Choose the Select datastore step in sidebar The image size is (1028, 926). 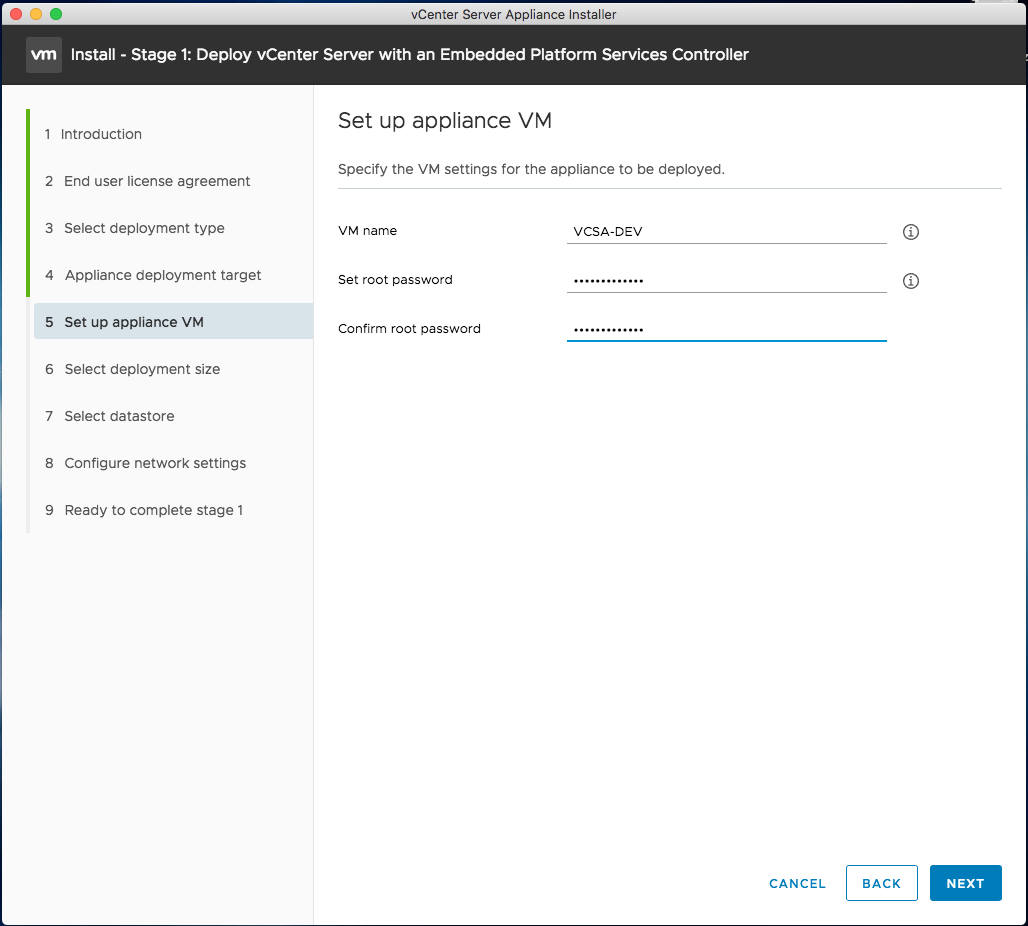point(119,416)
